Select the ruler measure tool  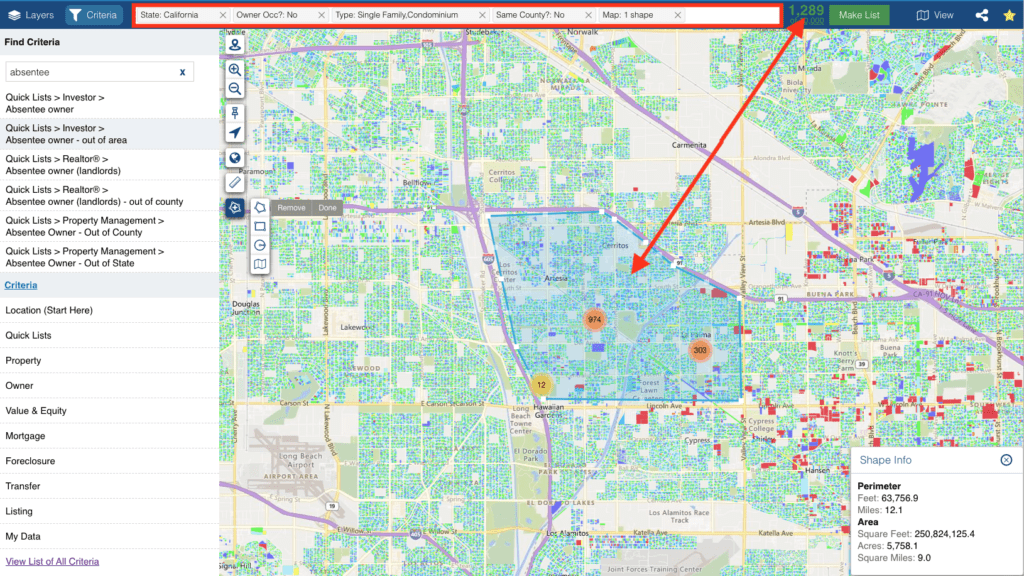[235, 182]
